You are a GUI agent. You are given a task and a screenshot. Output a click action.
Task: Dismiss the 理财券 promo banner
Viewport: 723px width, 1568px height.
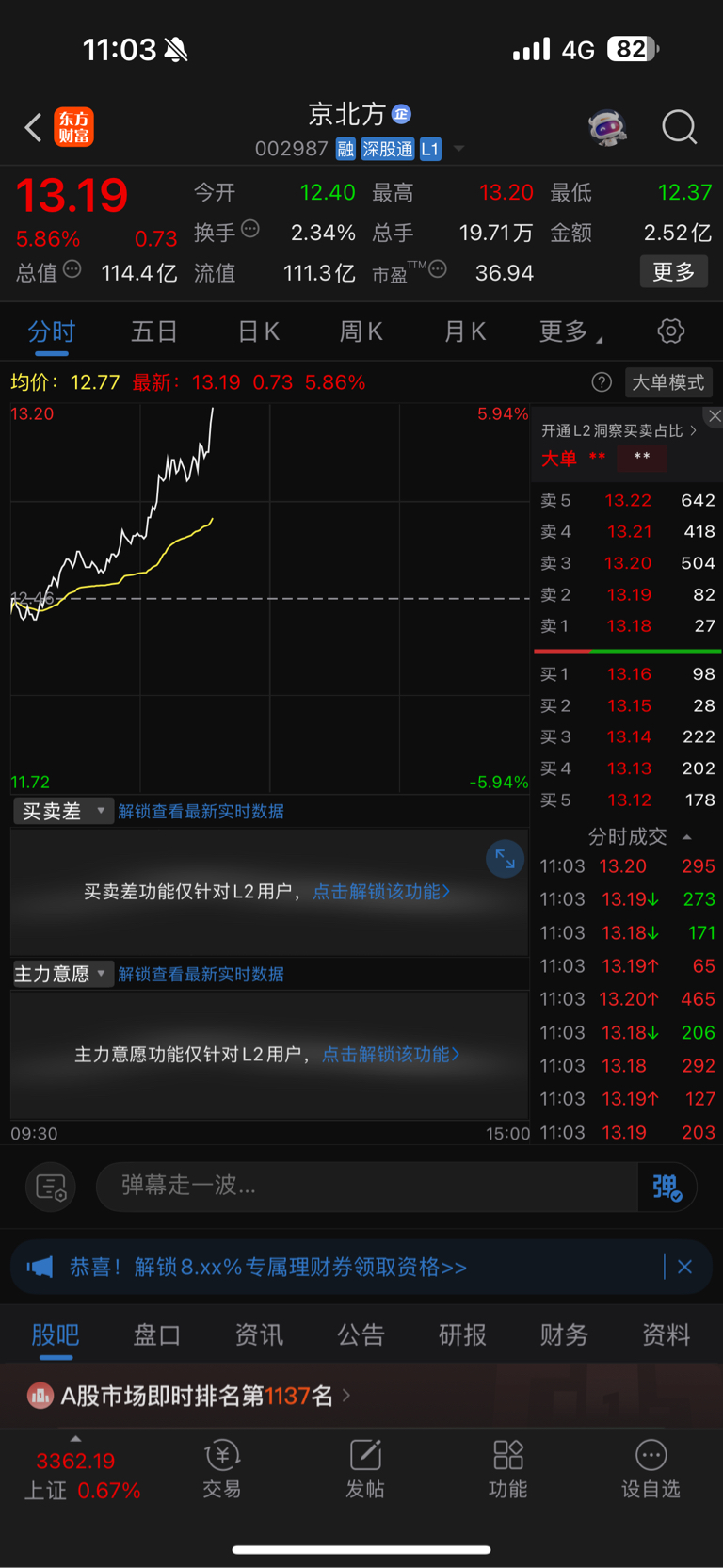[684, 1267]
